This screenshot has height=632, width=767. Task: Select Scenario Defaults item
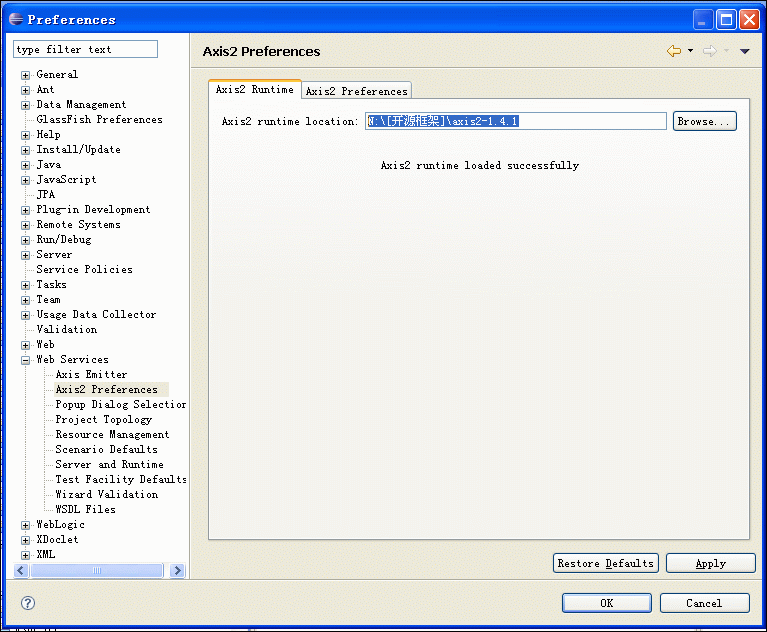(106, 449)
